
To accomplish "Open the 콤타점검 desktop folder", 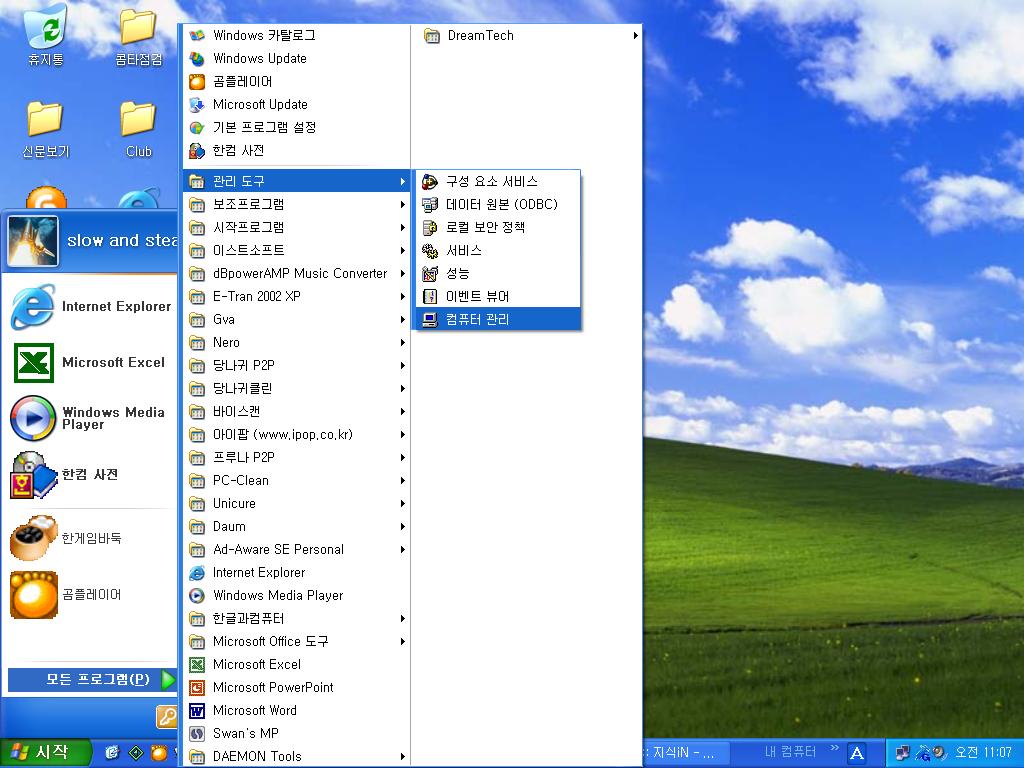I will tap(138, 36).
